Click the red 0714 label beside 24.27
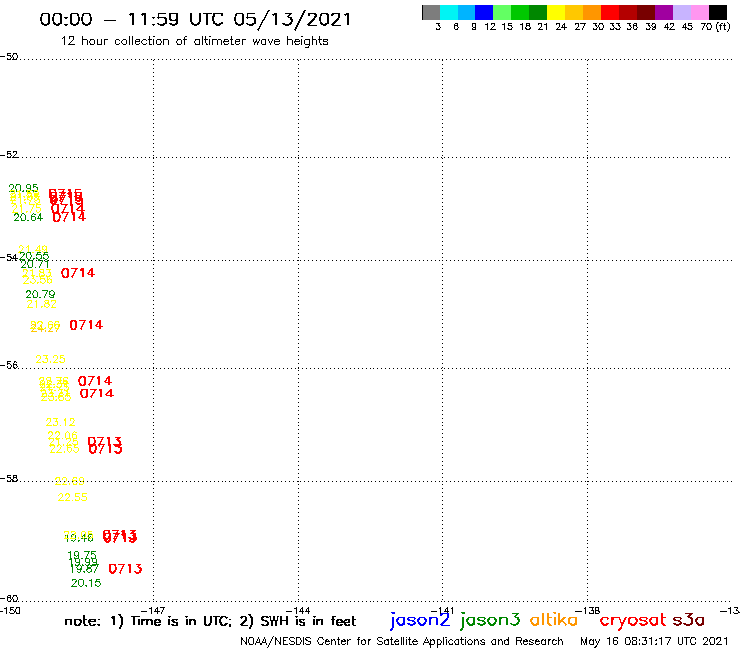 pos(86,325)
